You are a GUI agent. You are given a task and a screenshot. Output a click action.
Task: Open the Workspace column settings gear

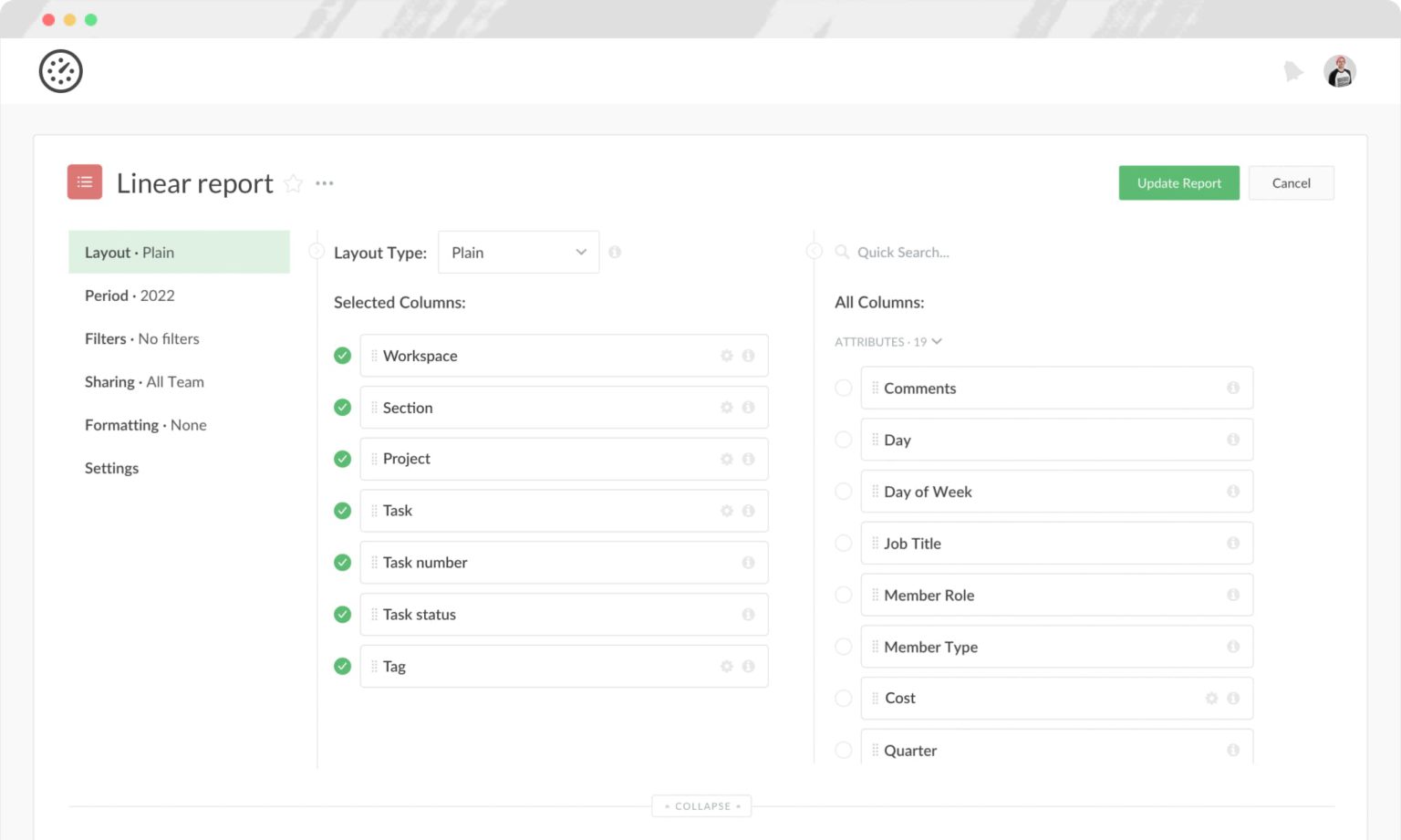726,356
